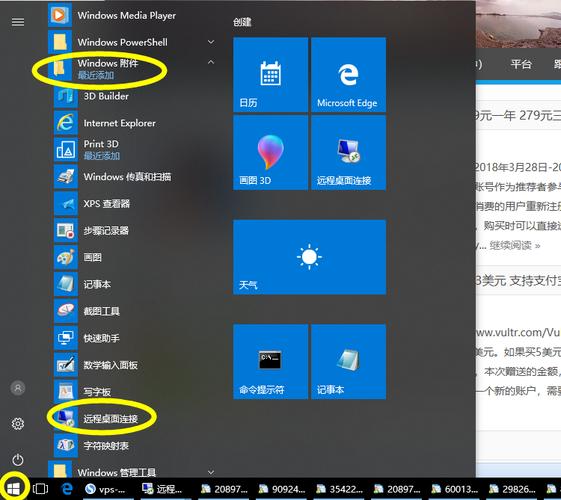561x500 pixels.
Task: Switch to the 90924... taskbar window
Action: tap(282, 489)
